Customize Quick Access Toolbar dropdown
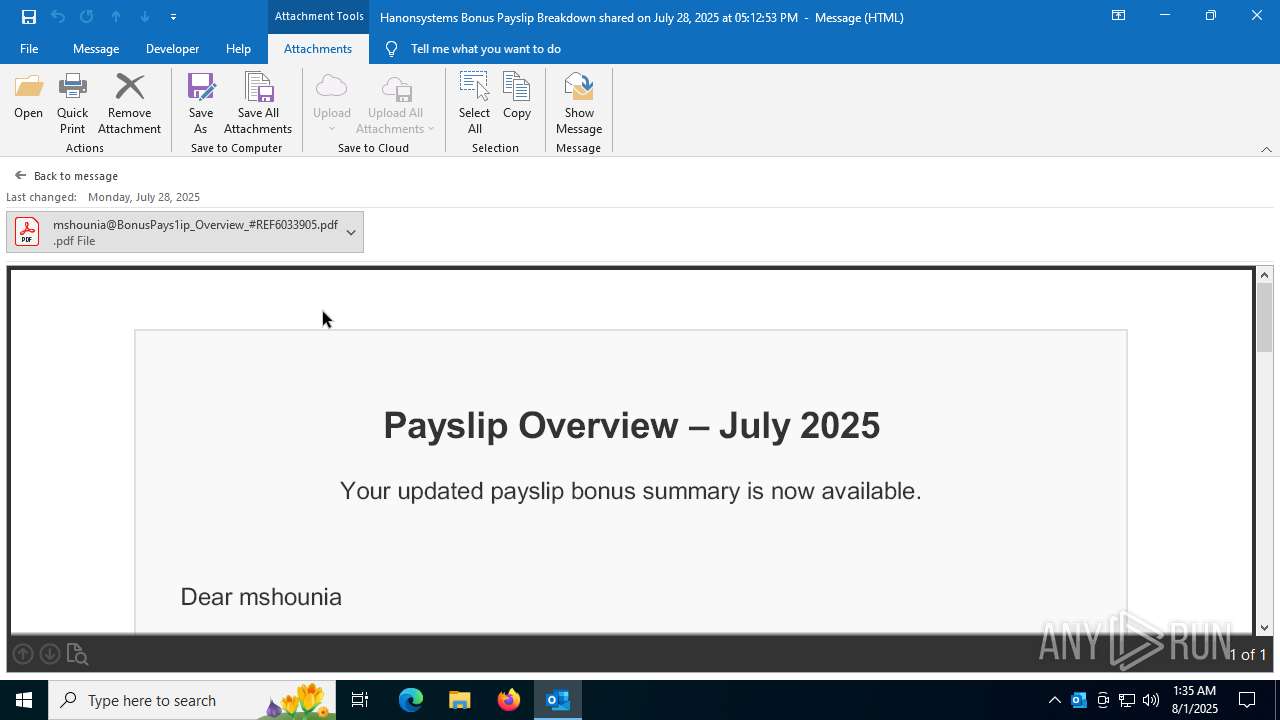 click(173, 17)
